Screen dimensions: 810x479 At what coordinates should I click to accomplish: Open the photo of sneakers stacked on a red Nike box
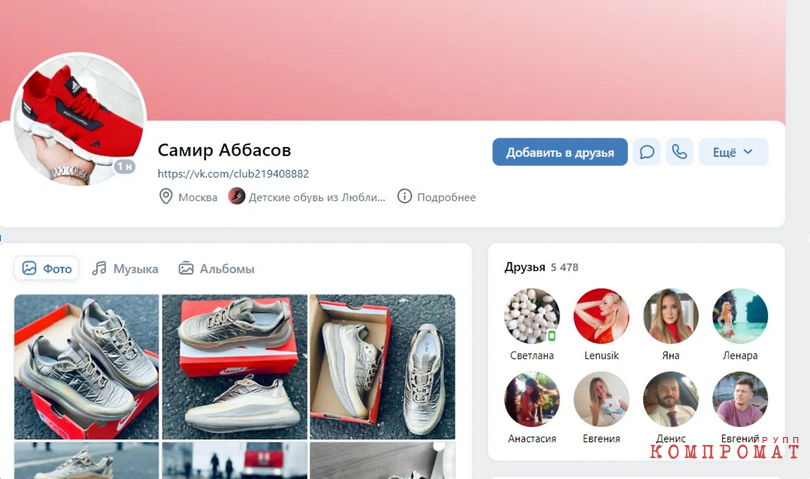[x=235, y=367]
